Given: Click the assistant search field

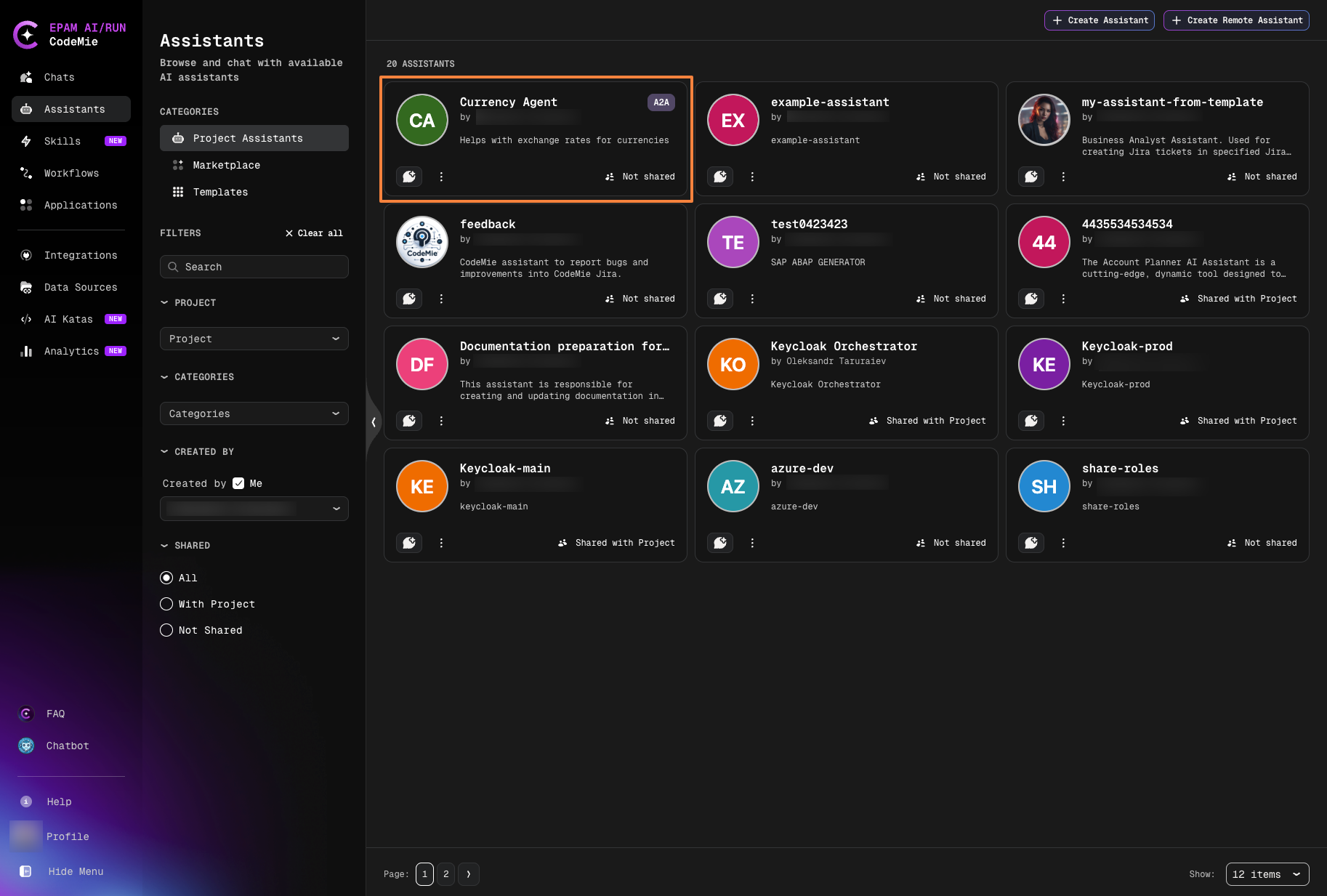Looking at the screenshot, I should tap(254, 267).
